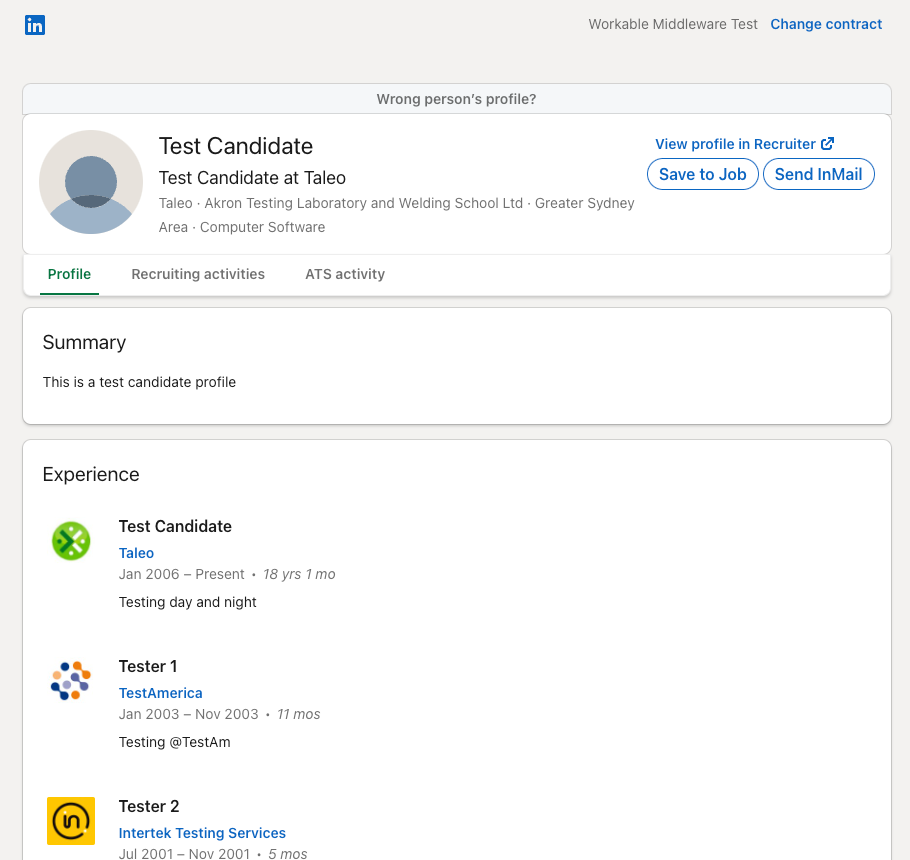Click the Intertek Testing Services logo
Image resolution: width=910 pixels, height=860 pixels.
coord(71,821)
